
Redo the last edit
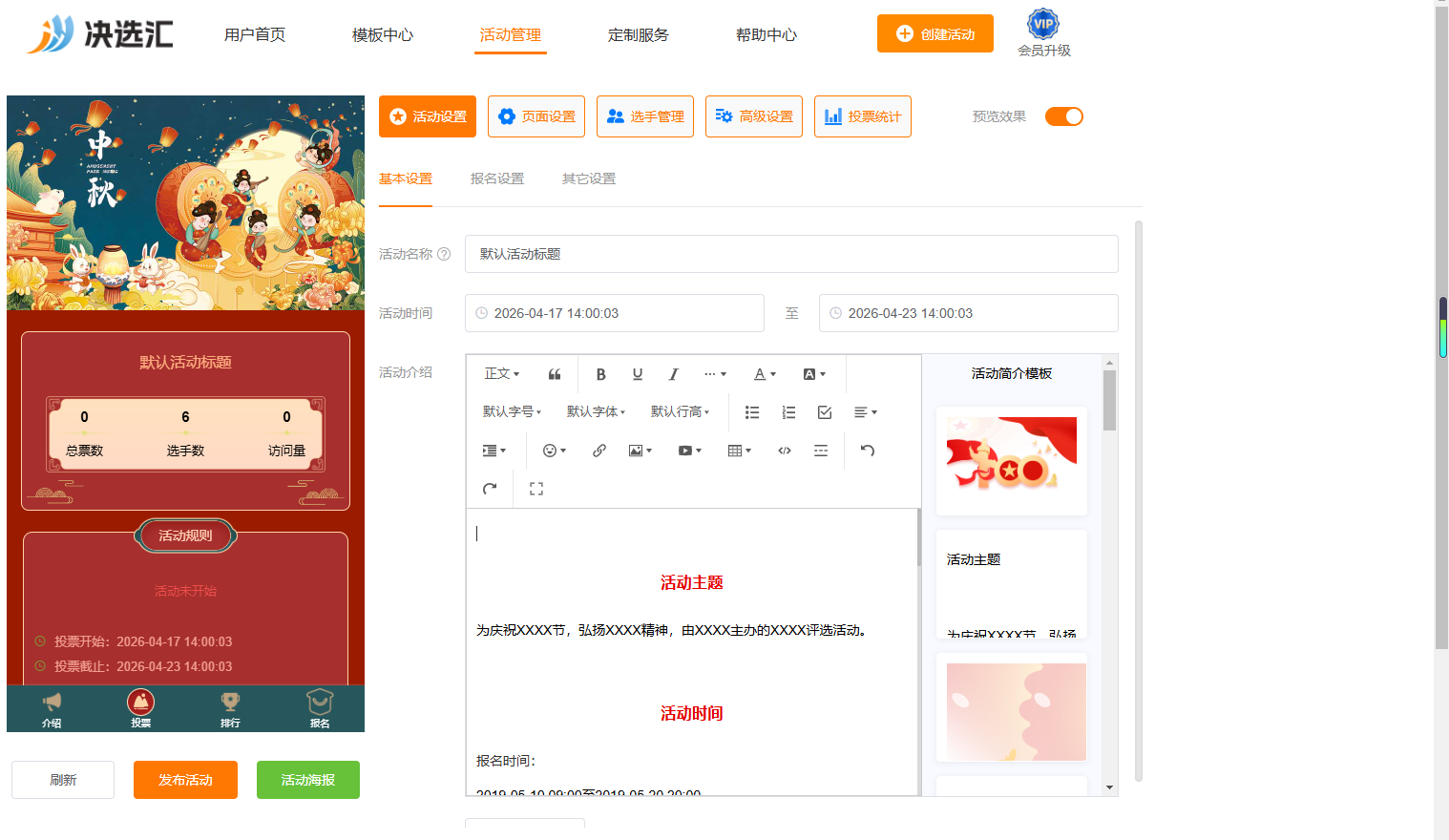tap(490, 489)
